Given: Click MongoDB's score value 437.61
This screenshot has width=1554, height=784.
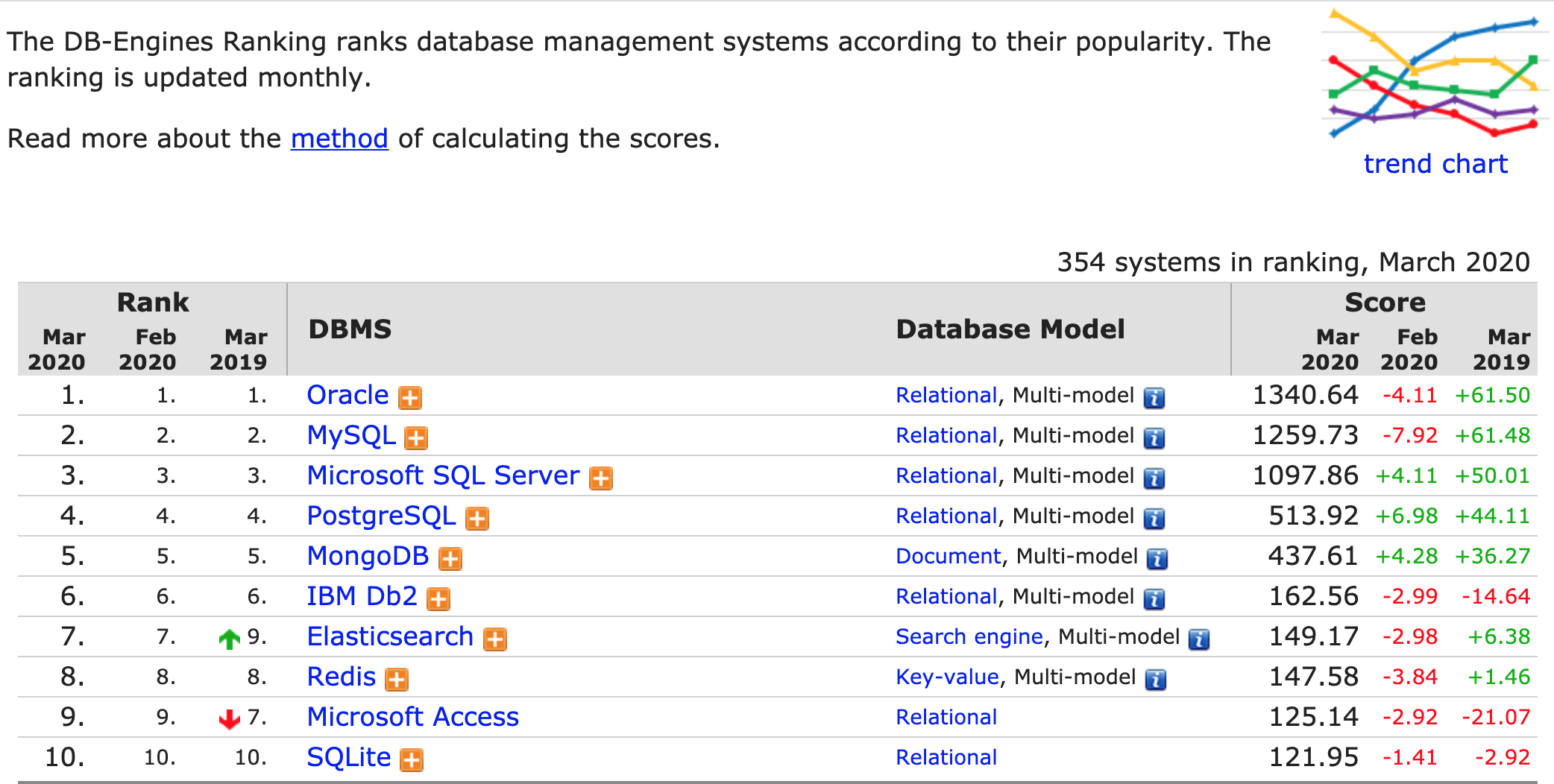Looking at the screenshot, I should (1313, 556).
